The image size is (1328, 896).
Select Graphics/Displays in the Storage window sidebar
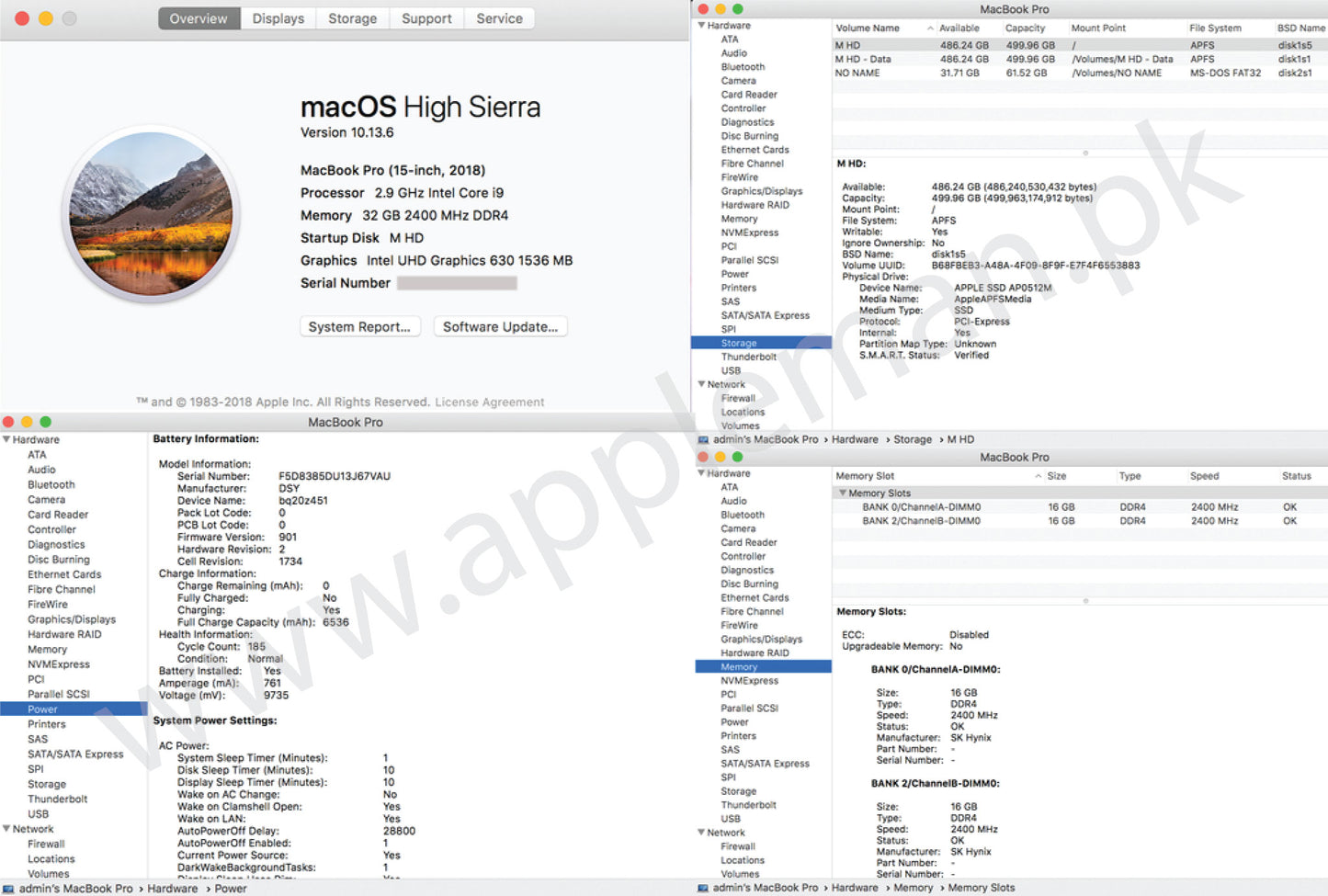click(x=761, y=191)
